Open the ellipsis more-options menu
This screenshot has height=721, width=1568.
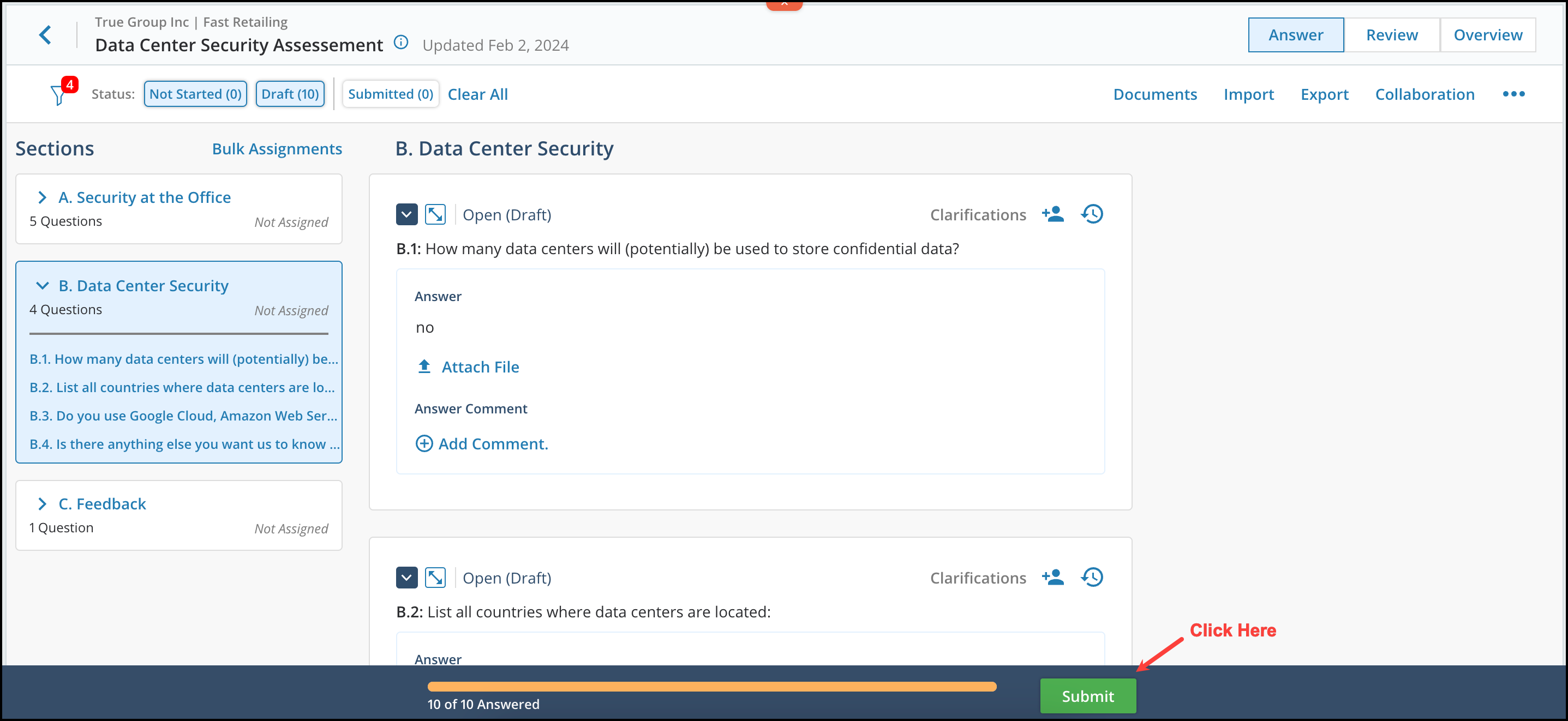click(x=1514, y=94)
